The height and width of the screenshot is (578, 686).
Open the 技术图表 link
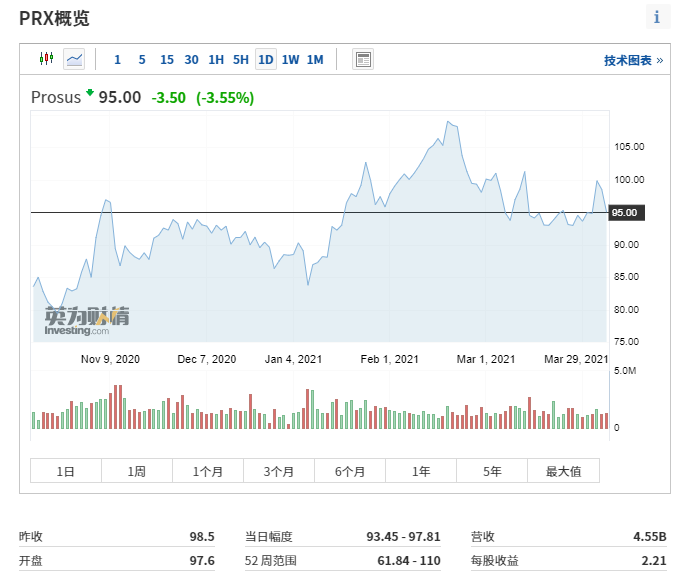pyautogui.click(x=633, y=61)
